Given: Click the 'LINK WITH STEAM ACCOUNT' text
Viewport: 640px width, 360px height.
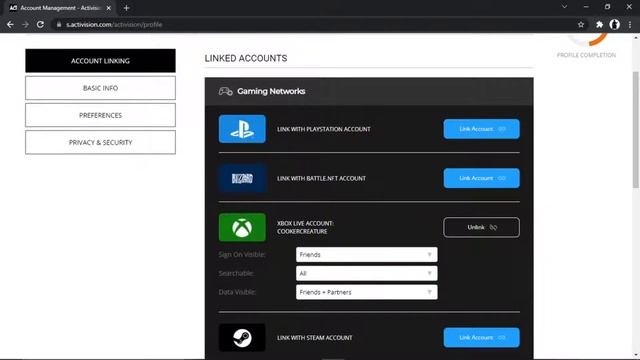Looking at the screenshot, I should pos(315,338).
